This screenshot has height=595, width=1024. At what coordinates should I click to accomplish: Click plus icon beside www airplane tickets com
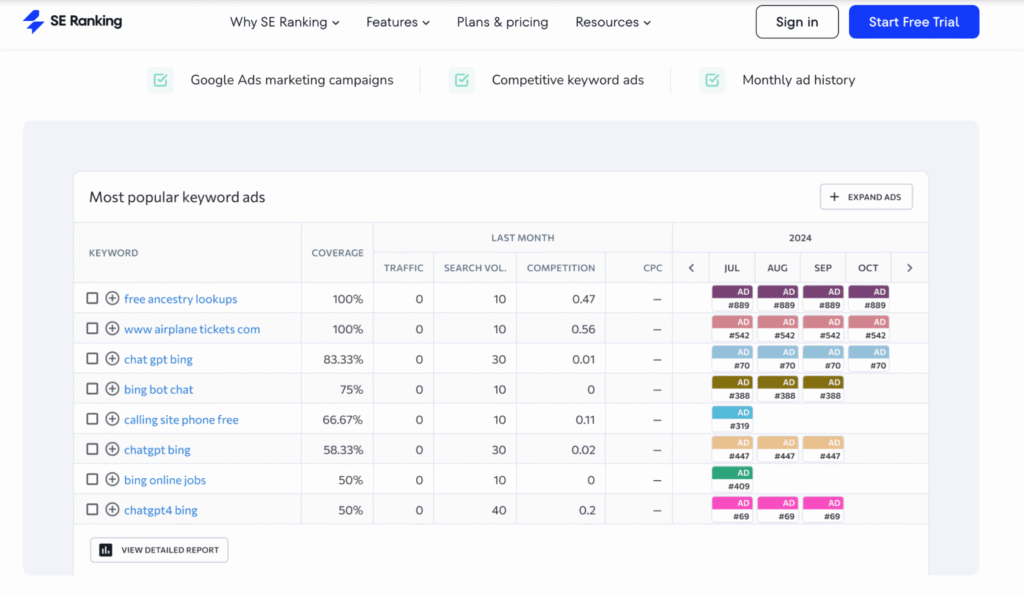click(x=112, y=329)
